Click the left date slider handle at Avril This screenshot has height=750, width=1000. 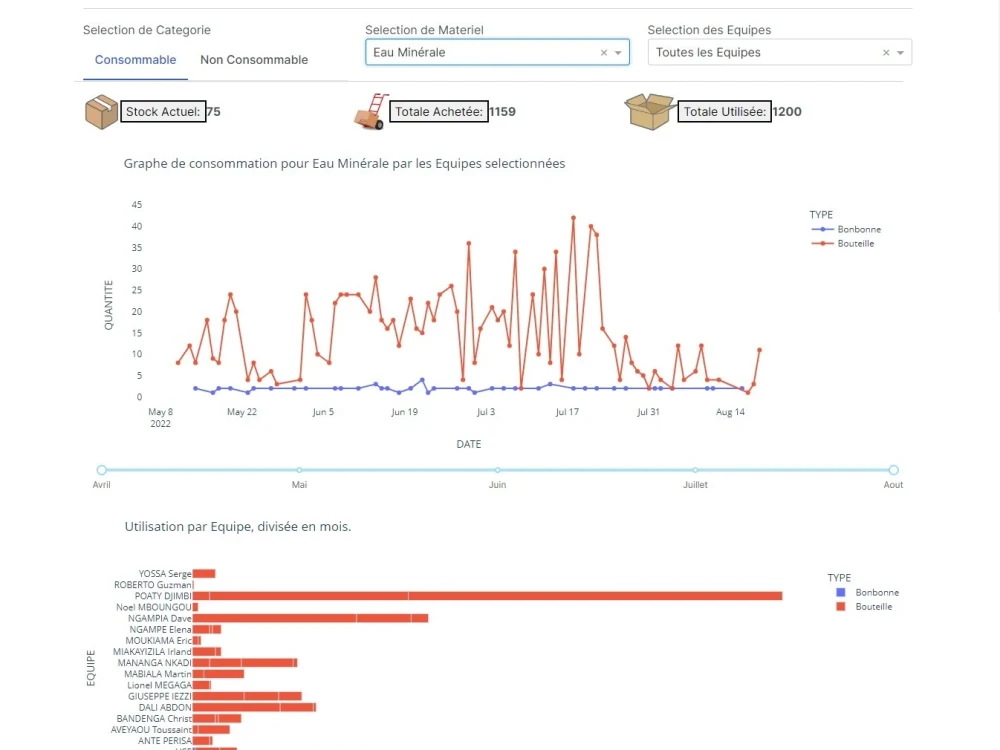click(x=101, y=469)
